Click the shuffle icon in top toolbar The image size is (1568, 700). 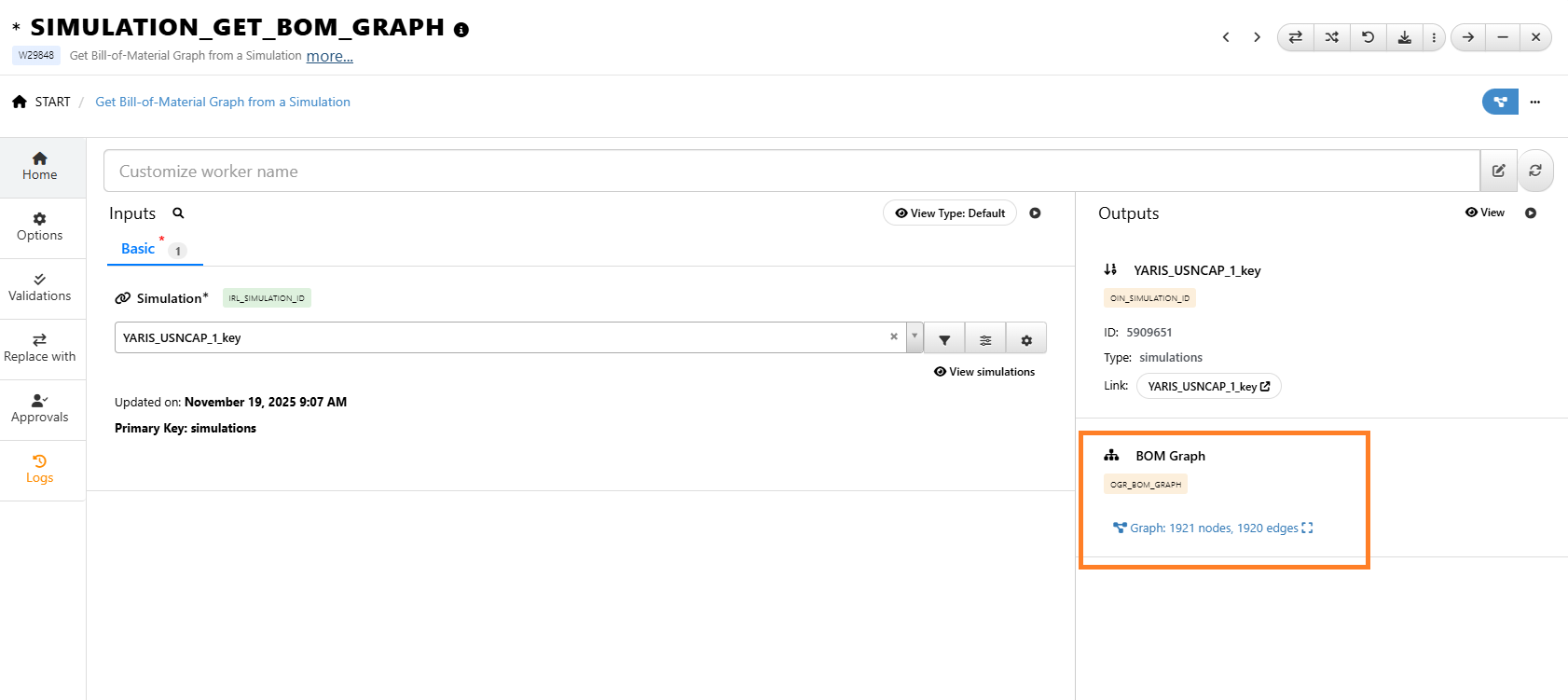(x=1331, y=37)
